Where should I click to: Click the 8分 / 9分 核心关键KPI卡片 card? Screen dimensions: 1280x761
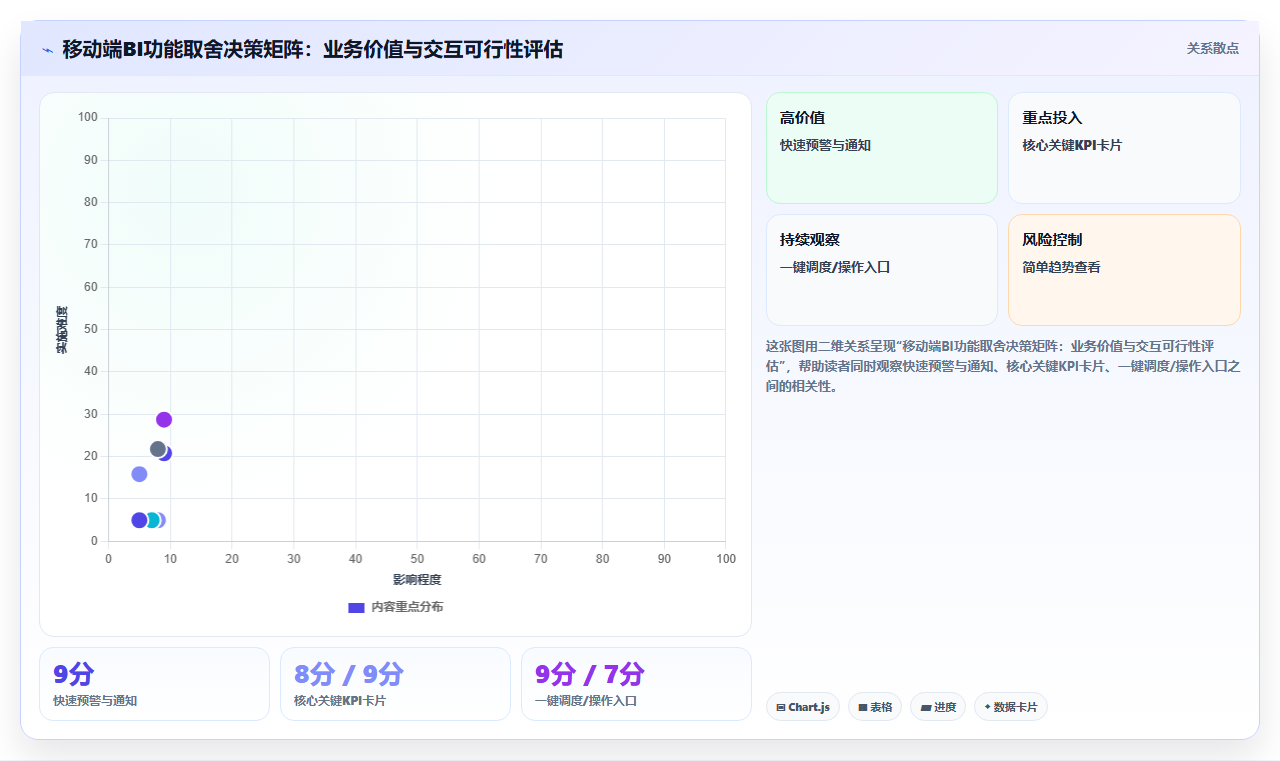(395, 684)
